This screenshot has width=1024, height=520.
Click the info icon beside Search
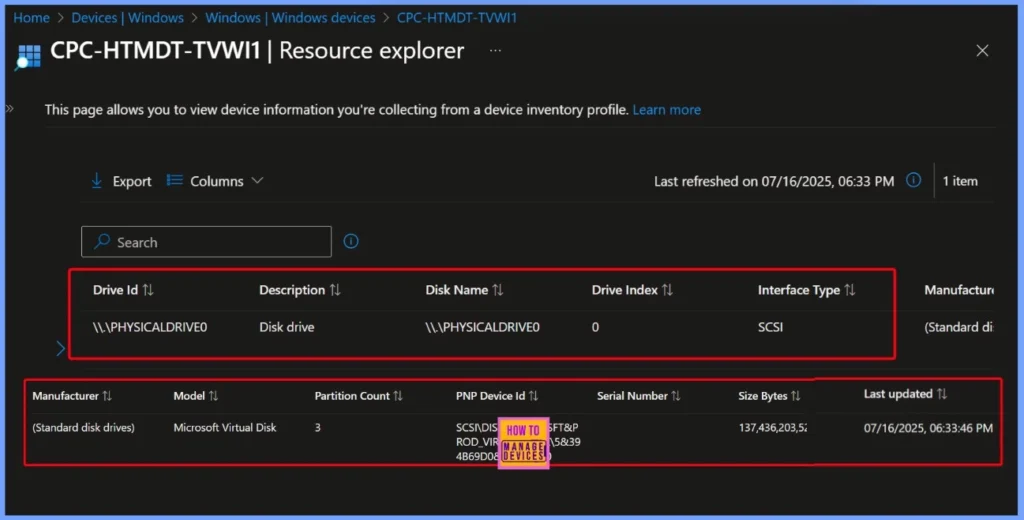pyautogui.click(x=351, y=242)
